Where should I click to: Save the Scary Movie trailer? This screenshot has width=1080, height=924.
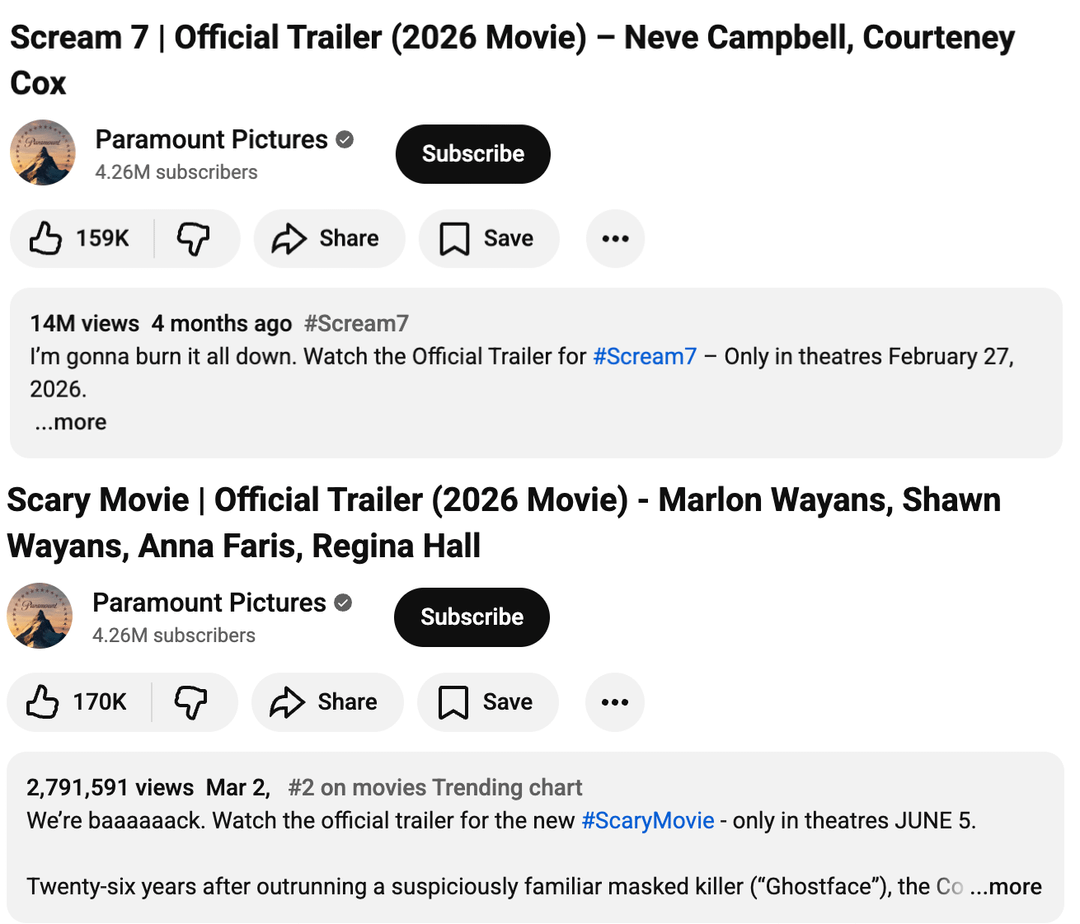click(x=487, y=702)
